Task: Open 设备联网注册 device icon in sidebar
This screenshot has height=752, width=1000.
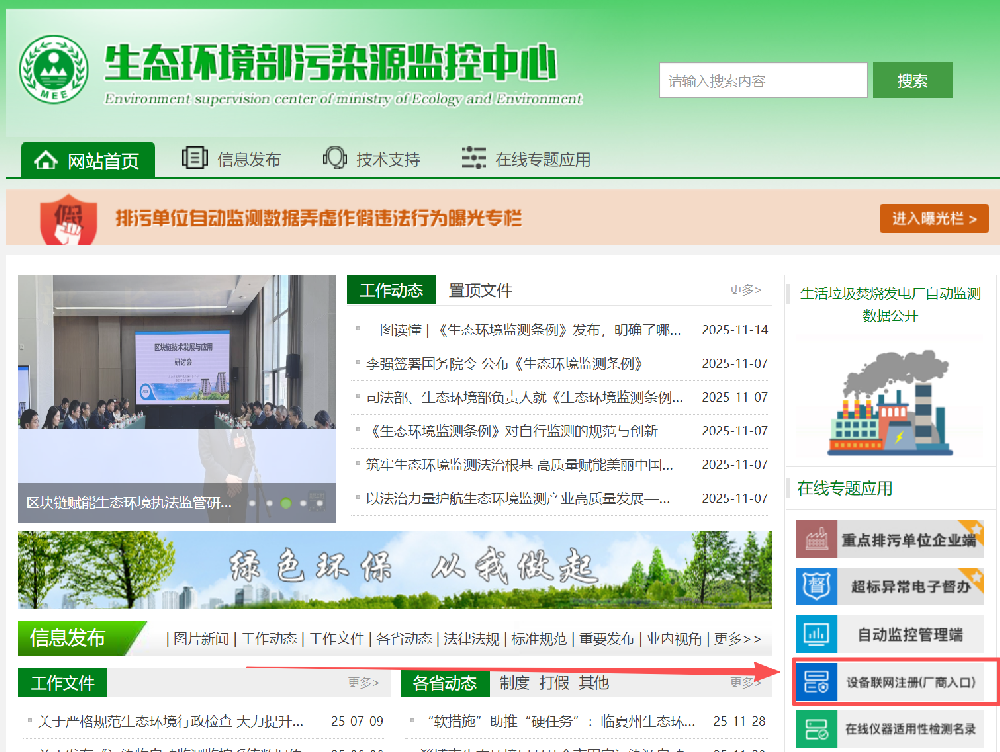Action: [x=816, y=681]
